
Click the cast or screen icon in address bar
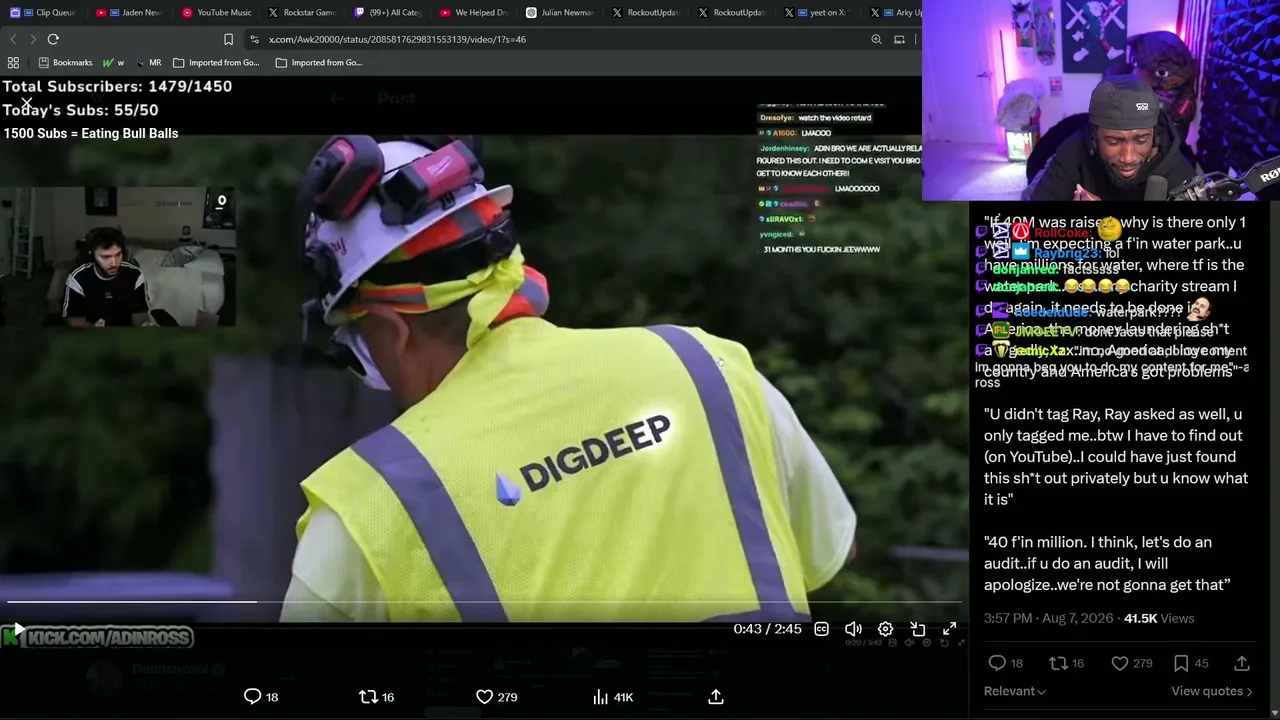pyautogui.click(x=899, y=39)
